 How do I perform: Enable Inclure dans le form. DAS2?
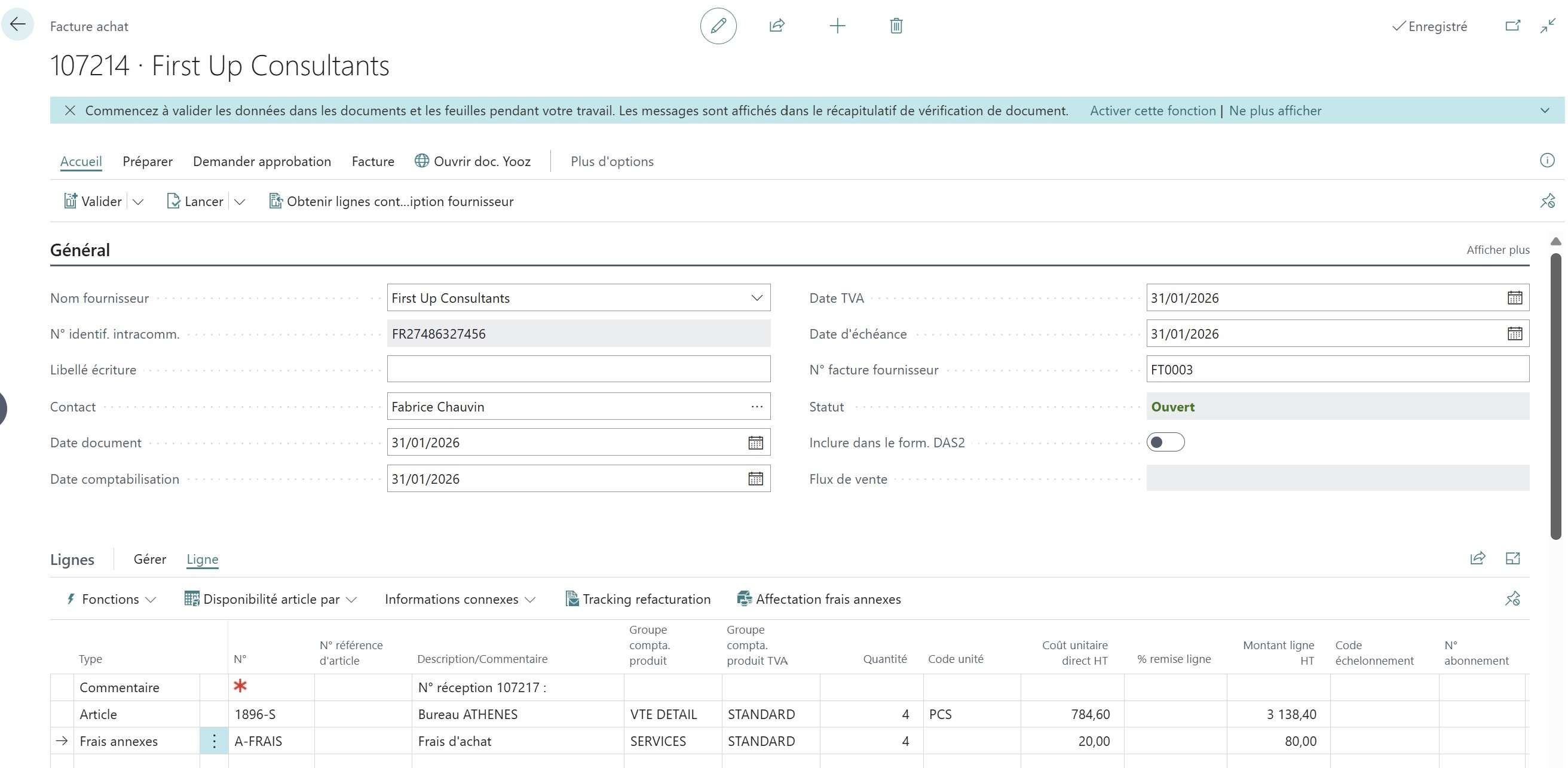pyautogui.click(x=1165, y=443)
